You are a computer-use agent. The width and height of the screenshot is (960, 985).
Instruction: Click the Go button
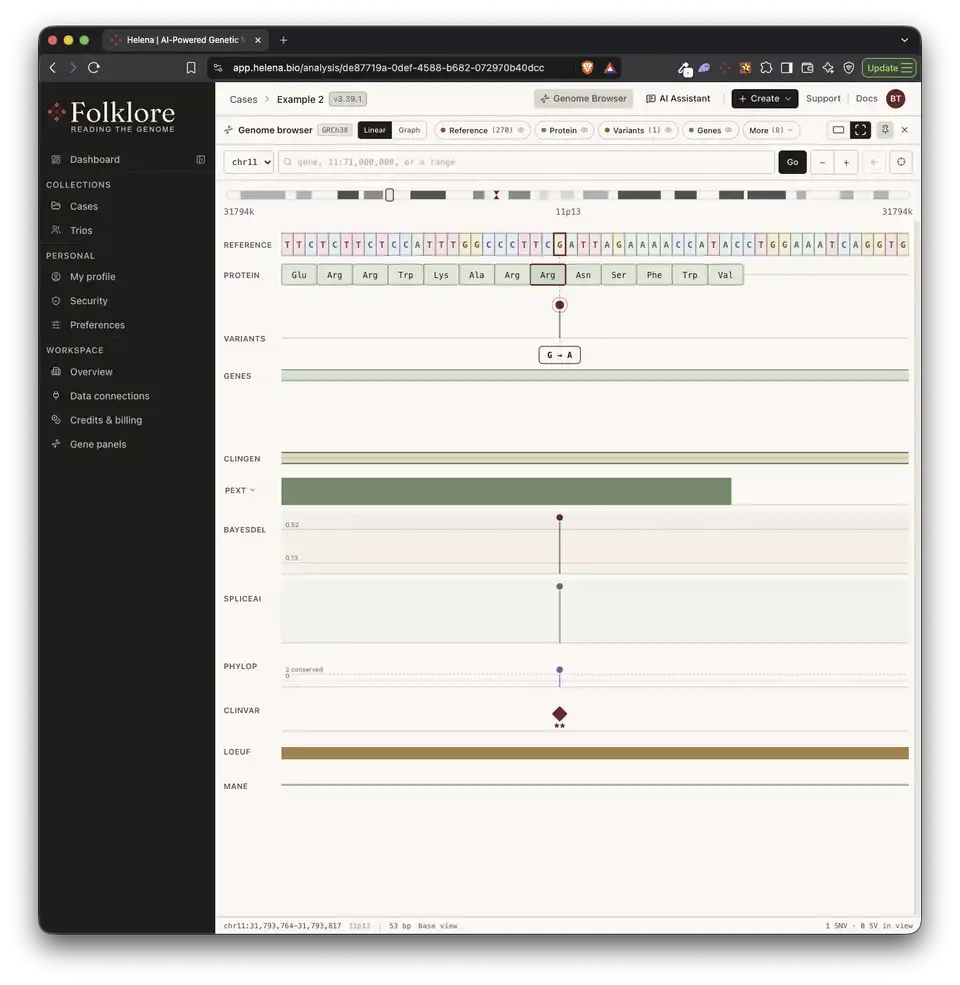[x=792, y=162]
